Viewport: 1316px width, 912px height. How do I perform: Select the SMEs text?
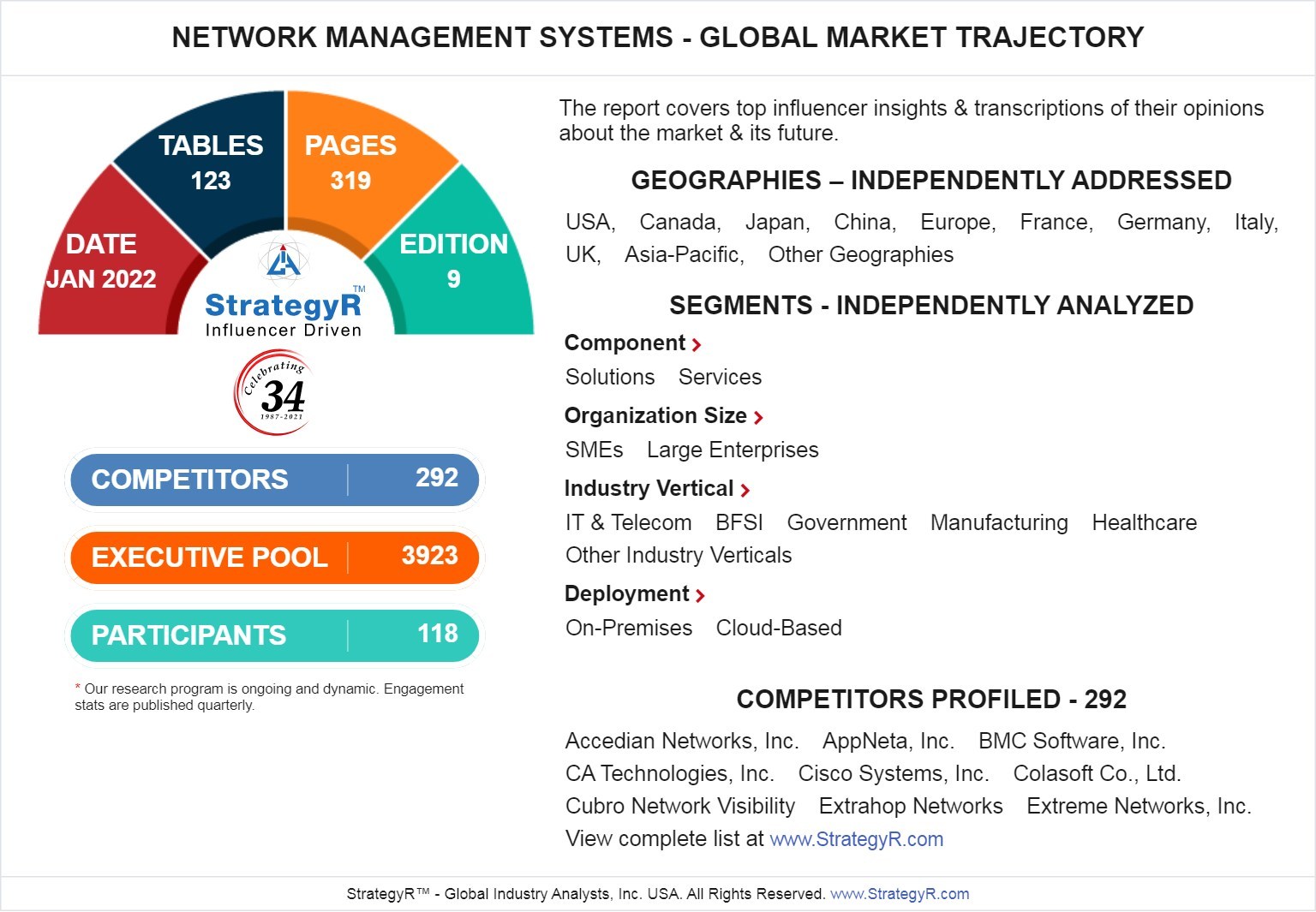coord(595,450)
